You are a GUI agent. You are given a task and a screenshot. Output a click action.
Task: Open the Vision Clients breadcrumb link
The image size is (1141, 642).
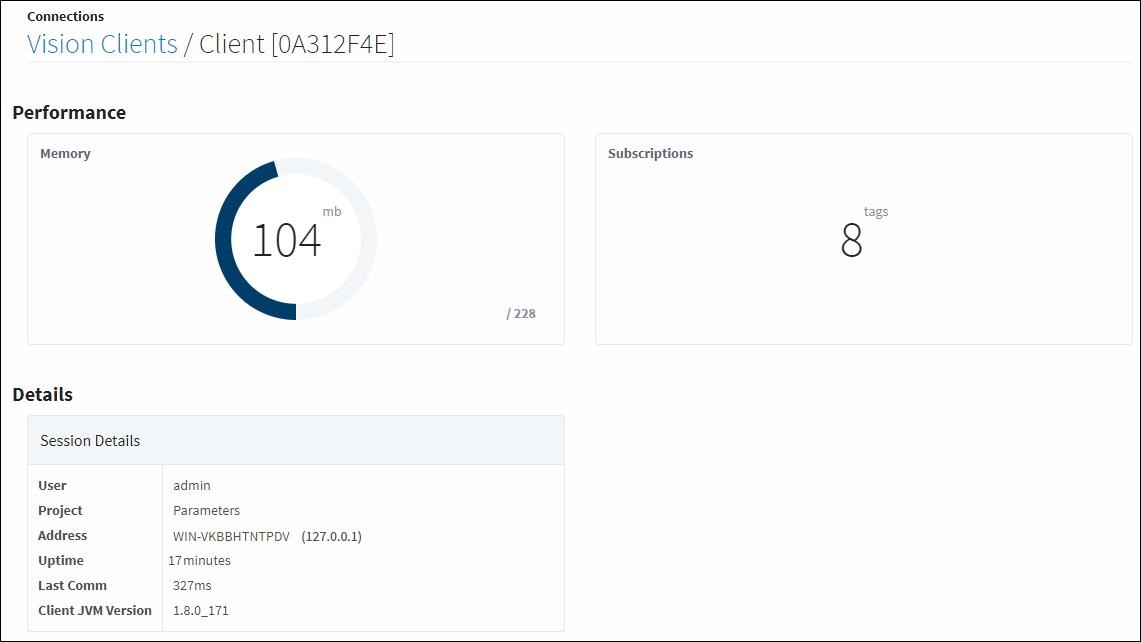pyautogui.click(x=102, y=44)
